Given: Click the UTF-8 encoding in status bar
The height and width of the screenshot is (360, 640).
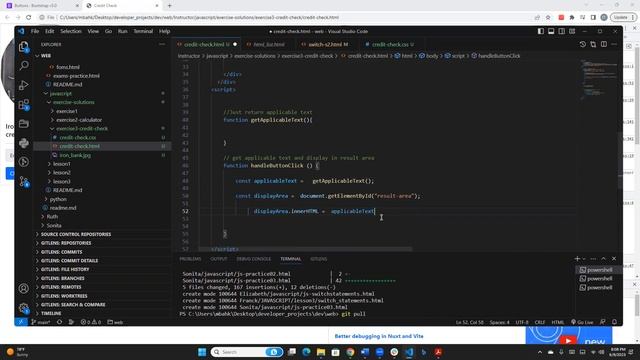Looking at the screenshot, I should [x=522, y=322].
